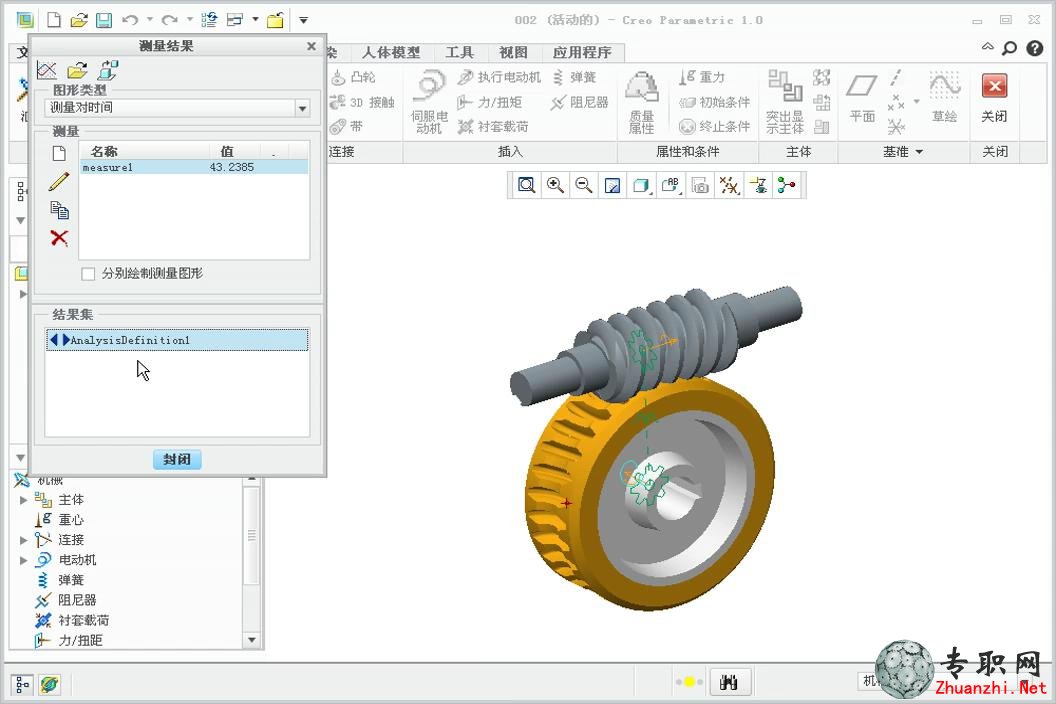The width and height of the screenshot is (1056, 704).
Task: Click the 终止条件 ribbon button
Action: [x=714, y=127]
